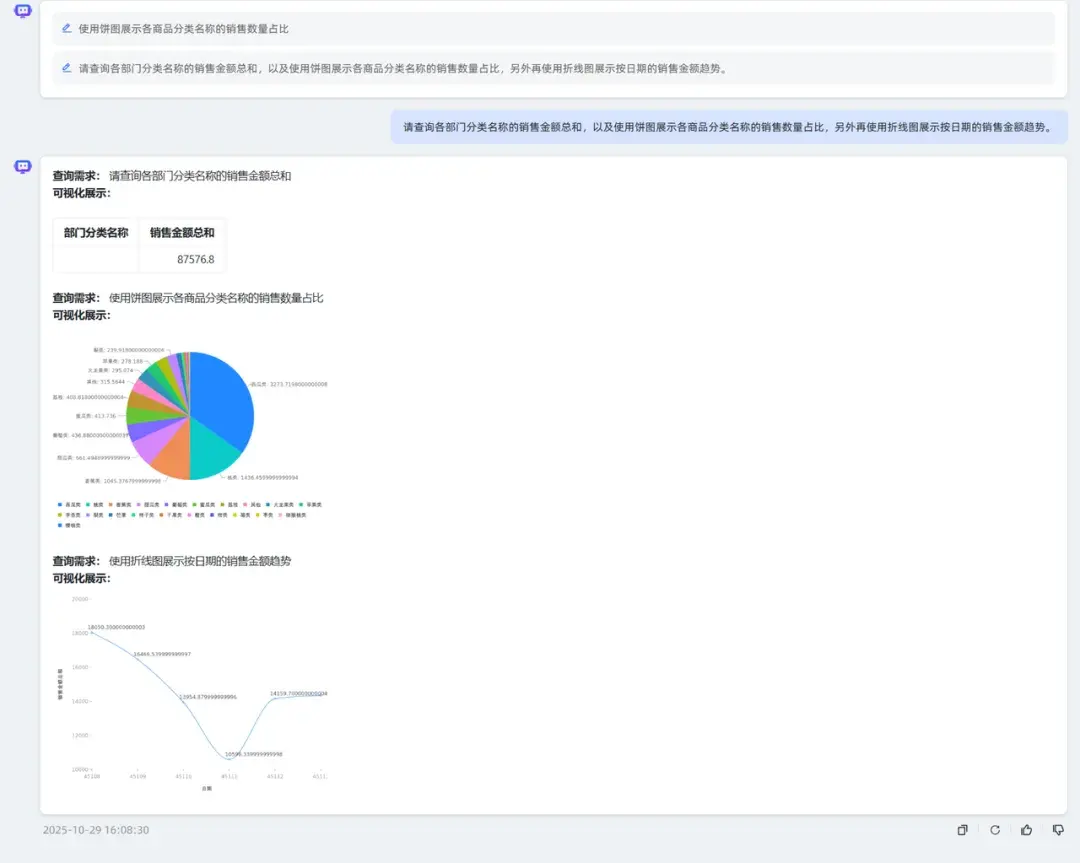
Task: Give thumbs down feedback on response
Action: pyautogui.click(x=1058, y=830)
